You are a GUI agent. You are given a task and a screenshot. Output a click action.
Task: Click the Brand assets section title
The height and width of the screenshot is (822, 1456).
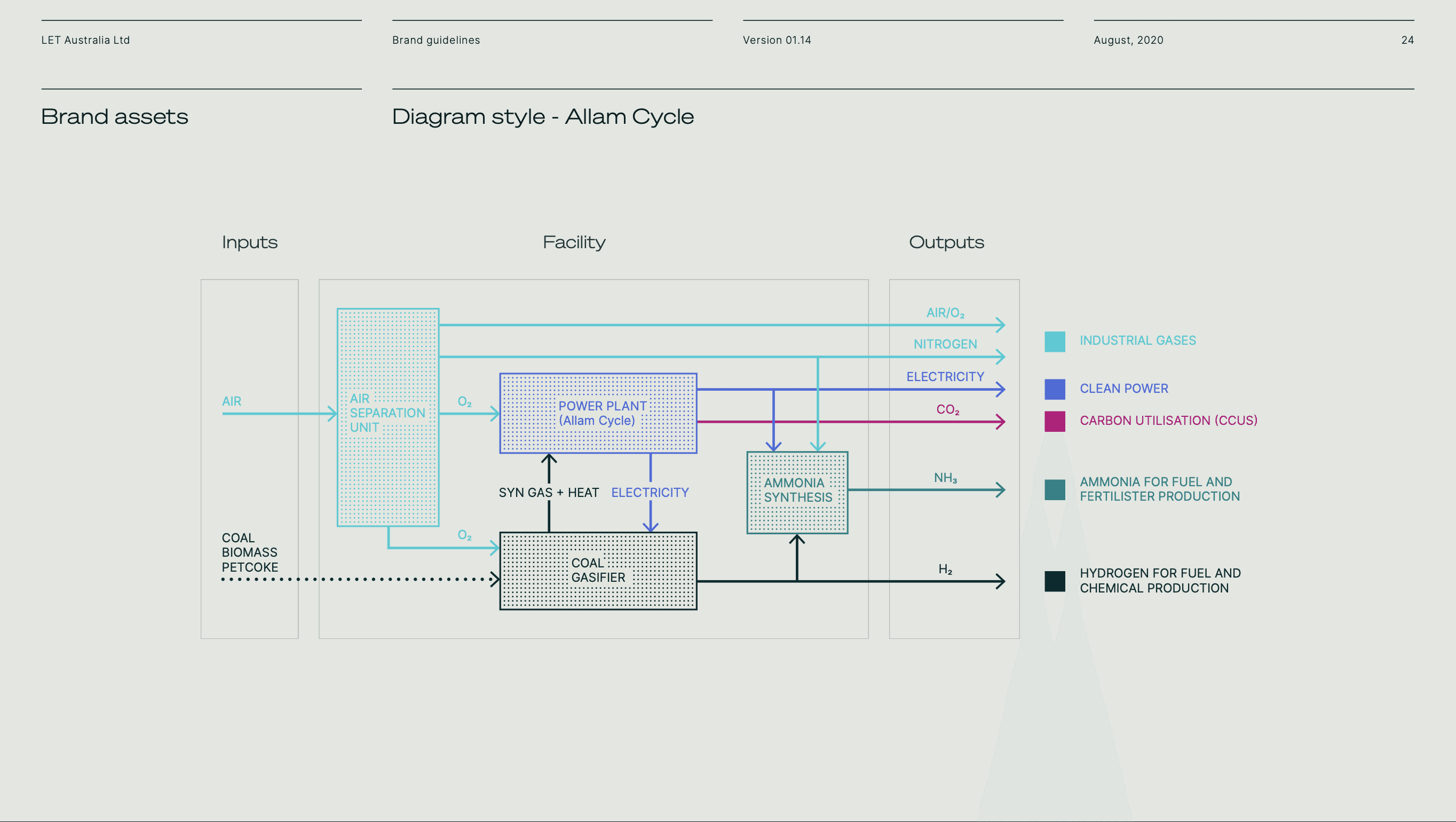115,116
